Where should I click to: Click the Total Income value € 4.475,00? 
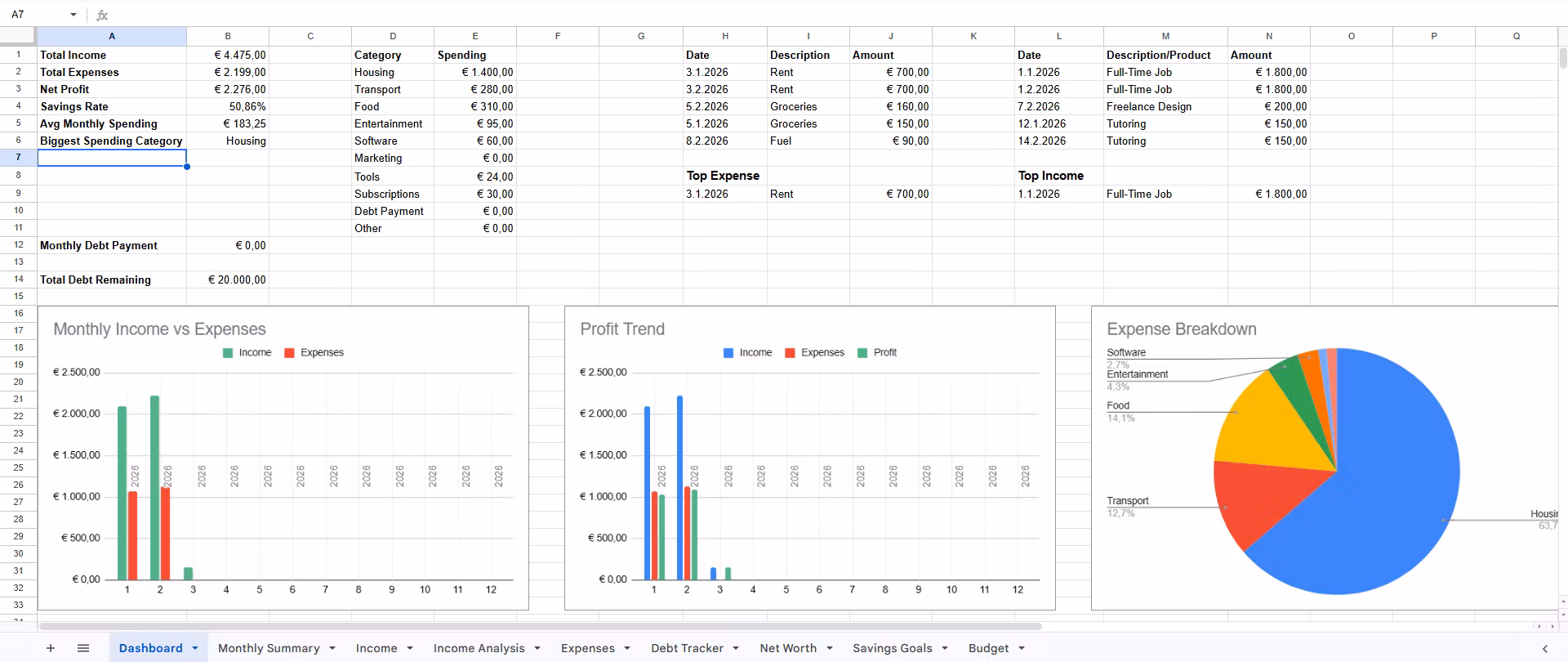coord(228,55)
